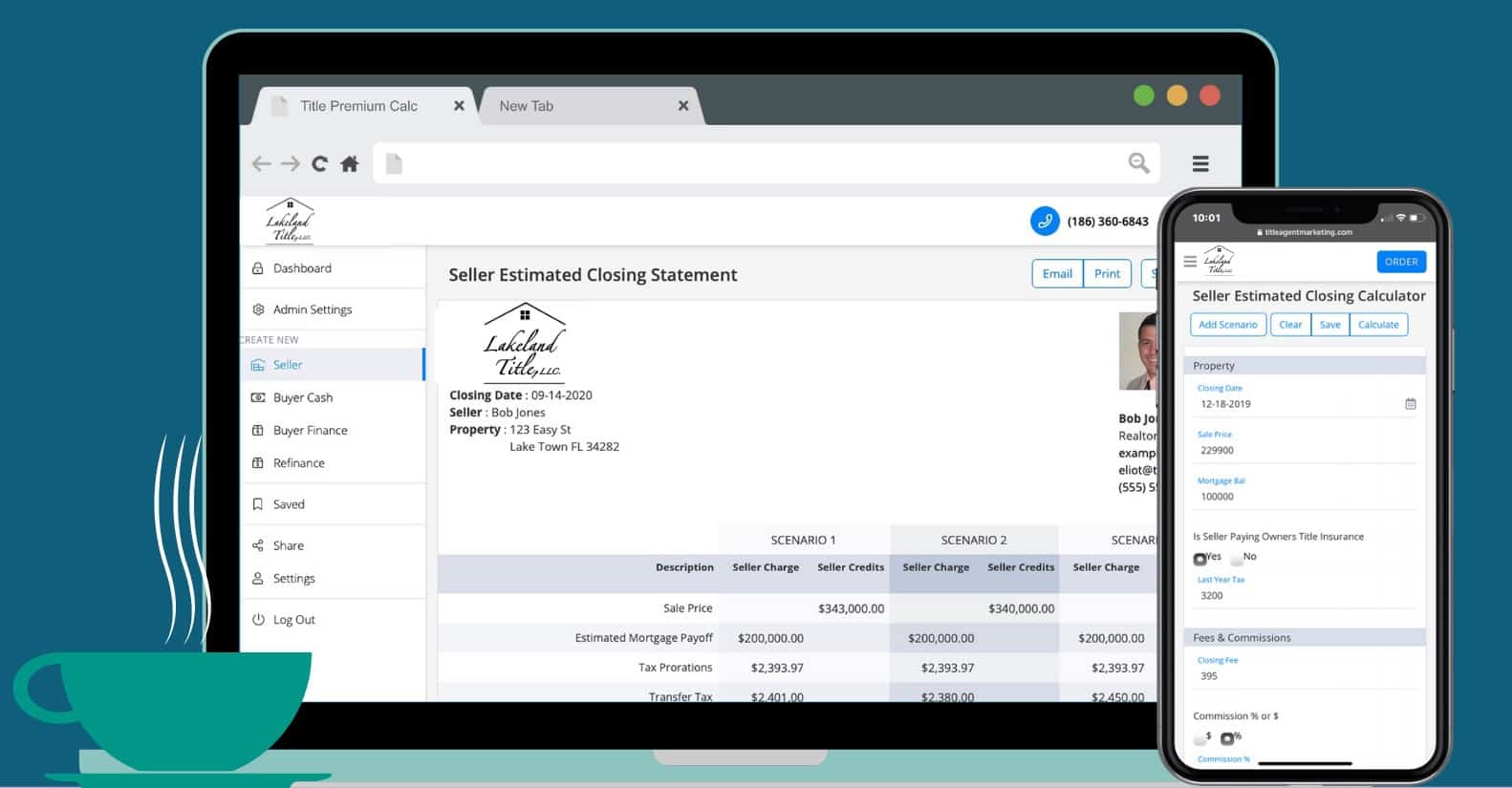Click the Settings person icon
The width and height of the screenshot is (1512, 788).
pos(258,579)
